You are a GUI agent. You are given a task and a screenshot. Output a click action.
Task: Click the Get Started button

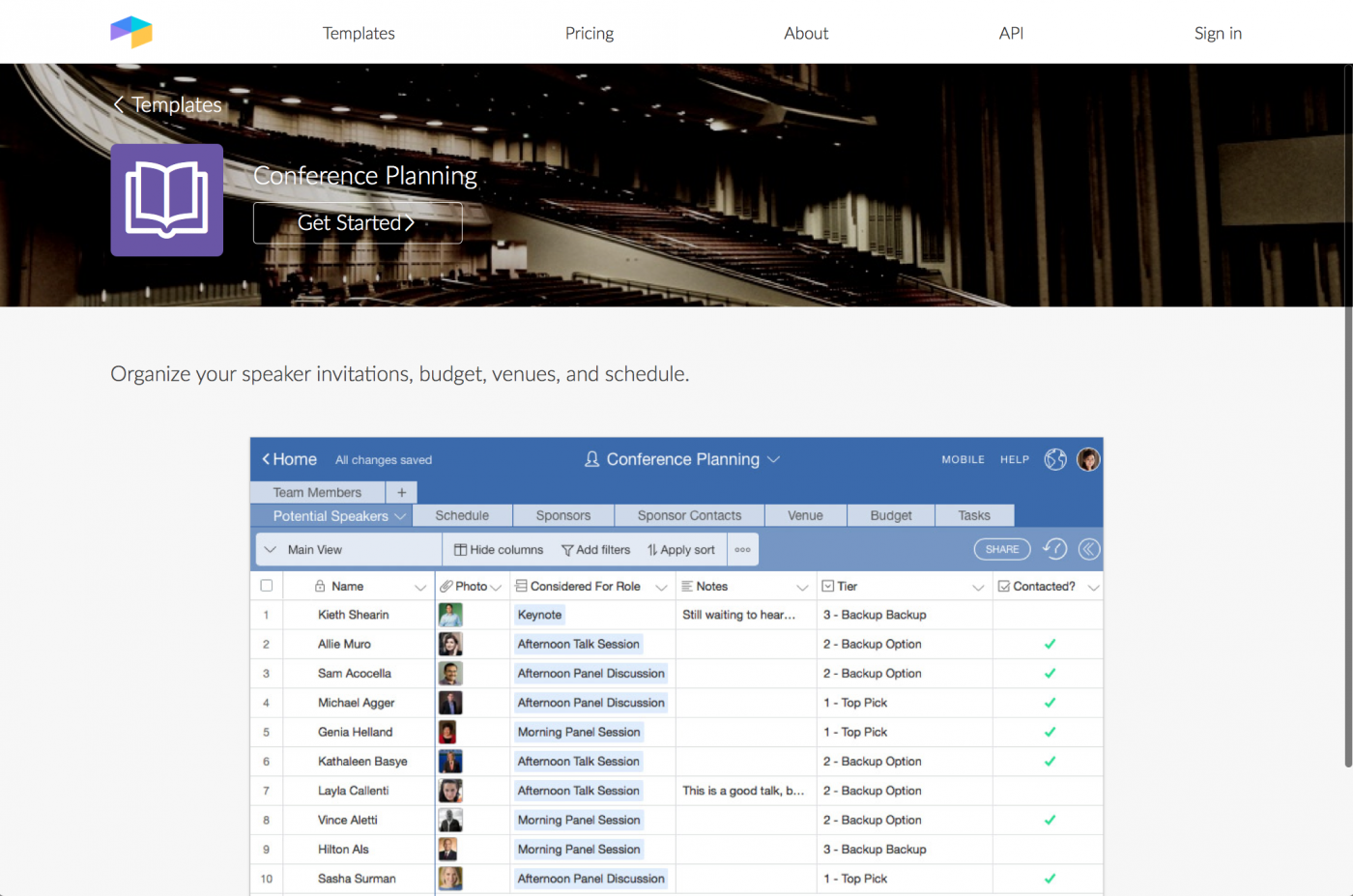357,223
